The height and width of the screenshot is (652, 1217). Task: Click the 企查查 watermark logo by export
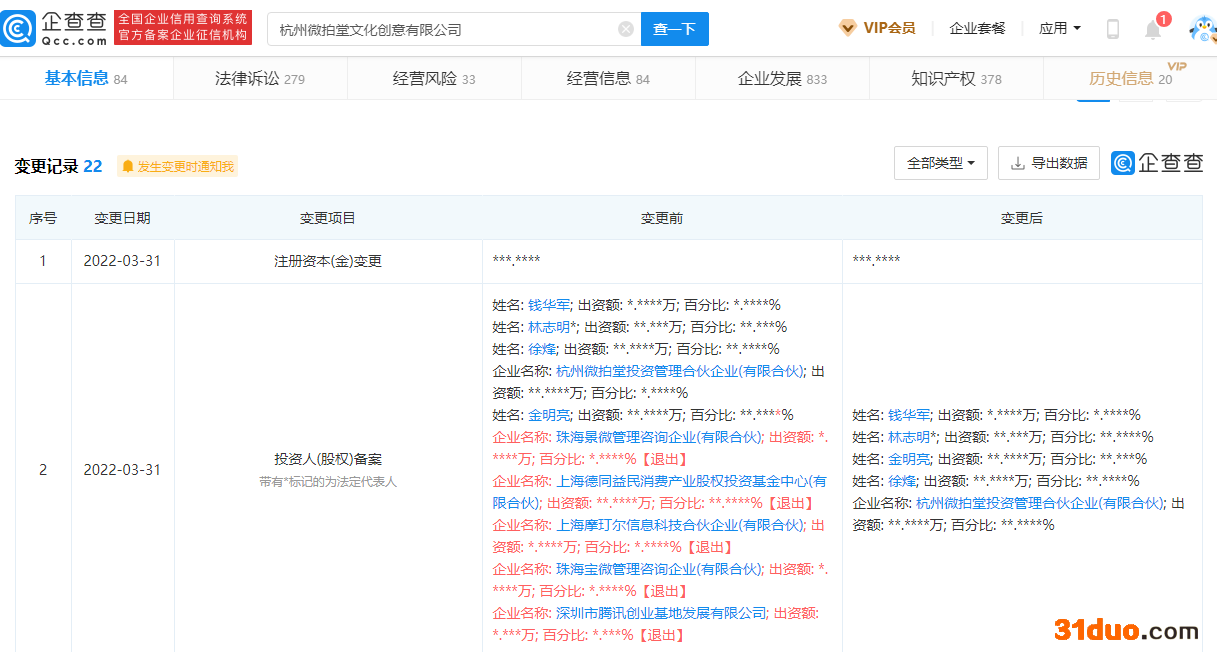point(1157,163)
